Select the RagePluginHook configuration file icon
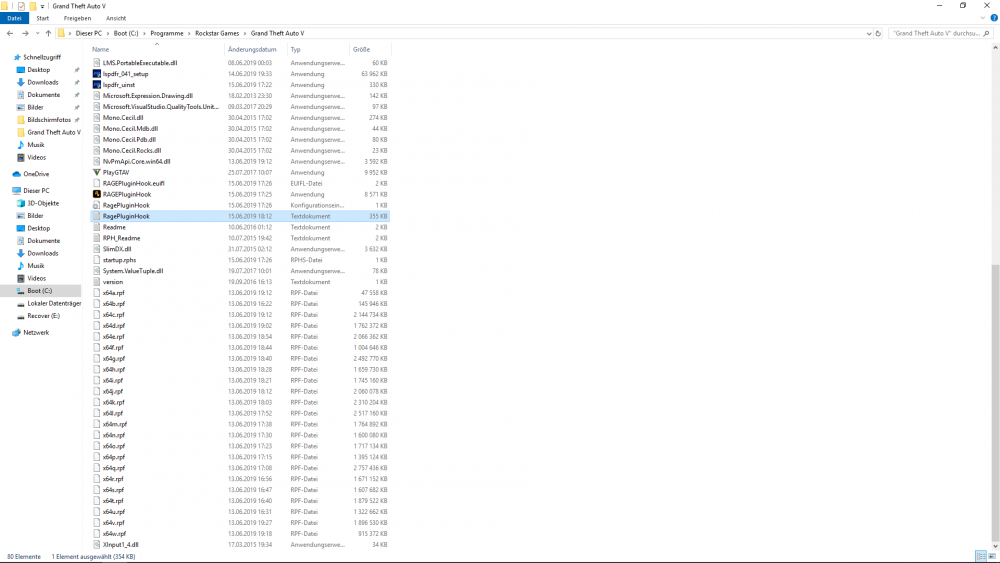The width and height of the screenshot is (1000, 563). pos(97,205)
